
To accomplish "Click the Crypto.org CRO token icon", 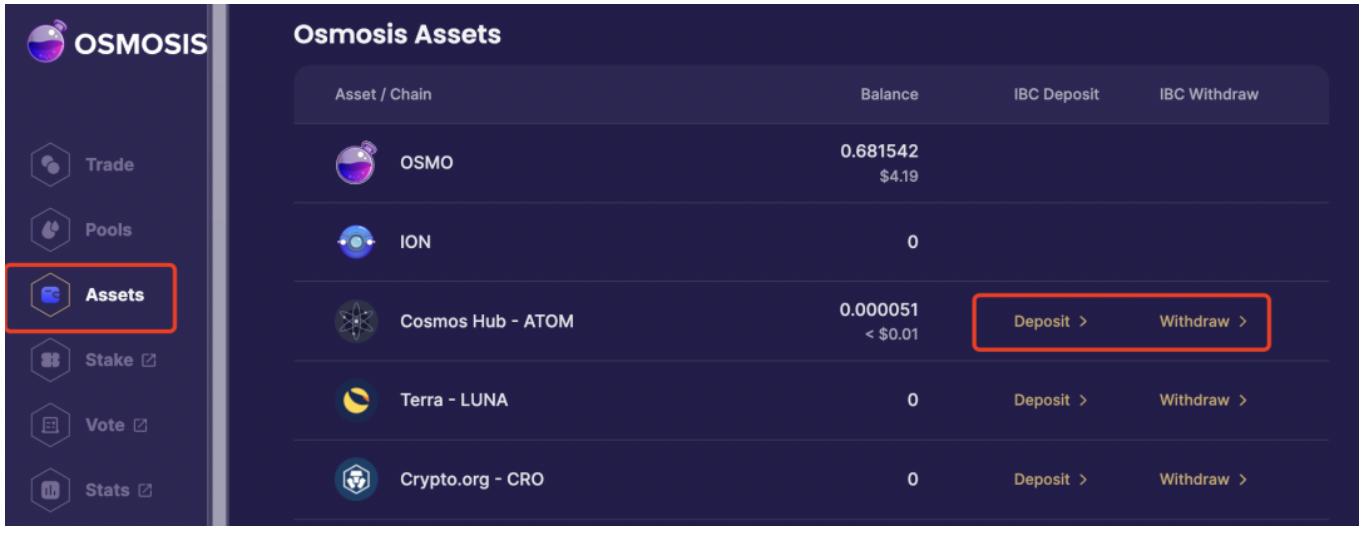I will [355, 479].
